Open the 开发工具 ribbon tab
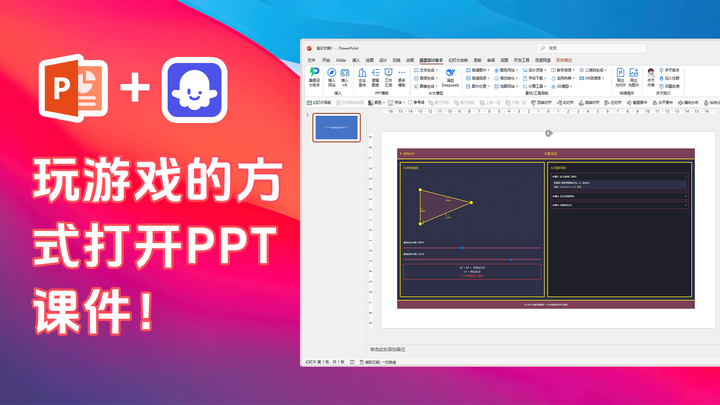The width and height of the screenshot is (720, 405). click(x=521, y=60)
